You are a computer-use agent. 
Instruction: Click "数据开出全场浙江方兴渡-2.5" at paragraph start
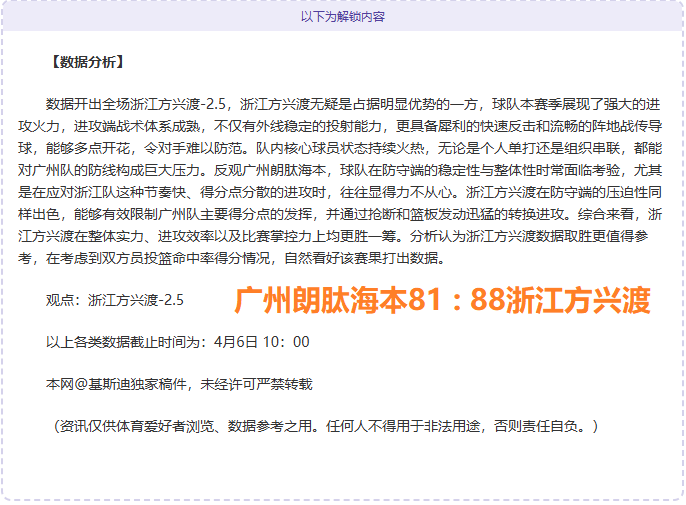pos(139,104)
